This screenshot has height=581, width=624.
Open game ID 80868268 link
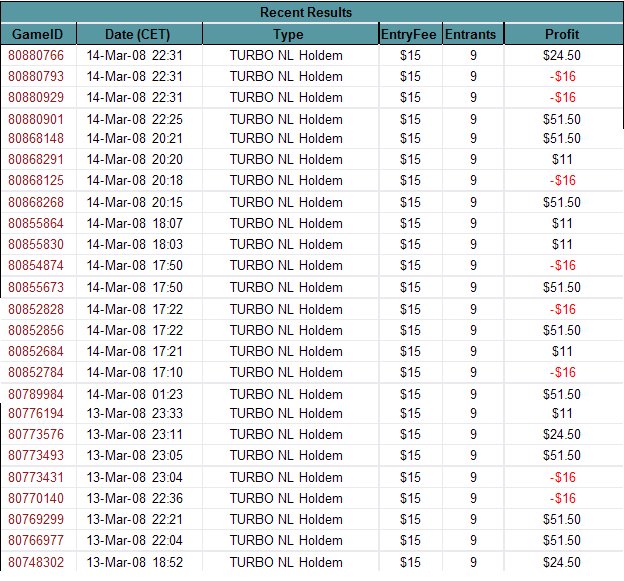coord(36,203)
